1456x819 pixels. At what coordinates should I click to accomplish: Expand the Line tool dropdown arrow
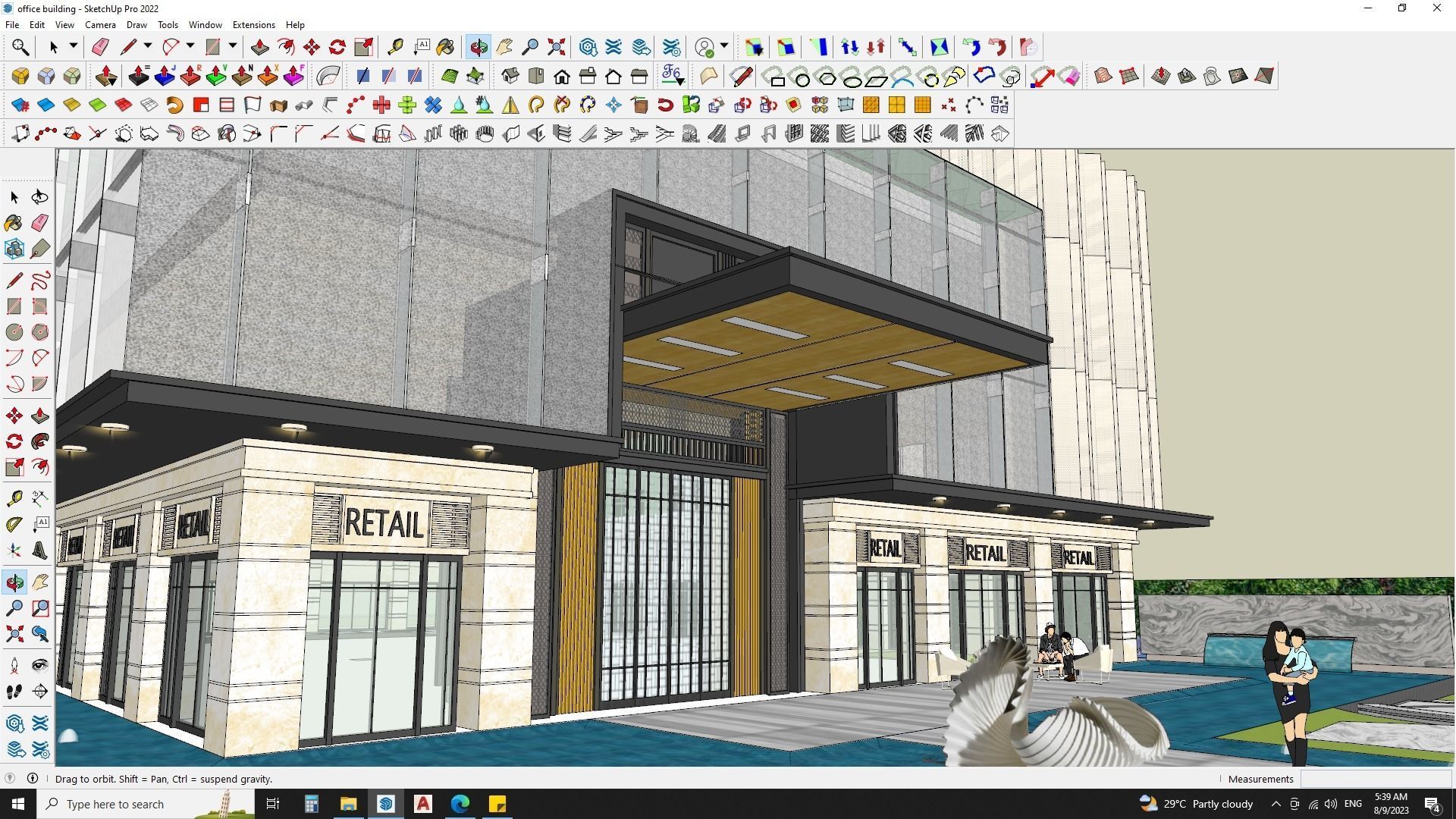click(x=148, y=46)
